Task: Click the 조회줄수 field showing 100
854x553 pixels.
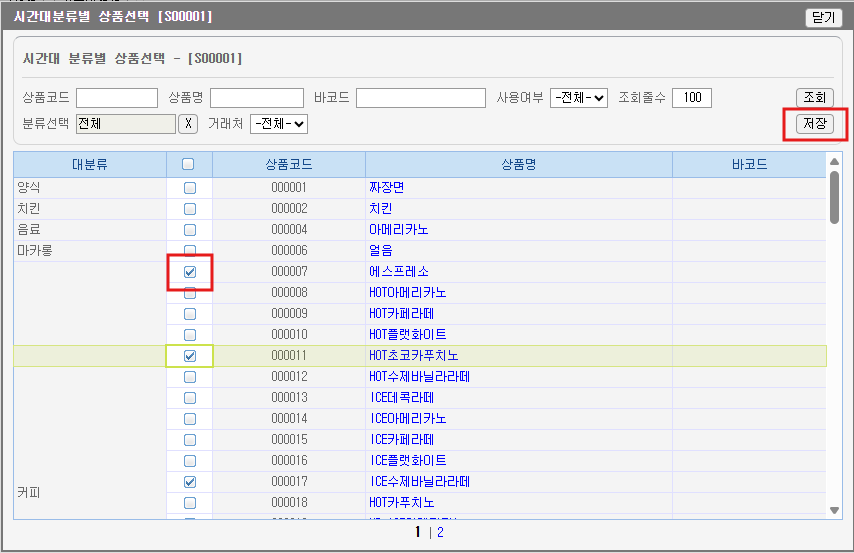Action: pos(692,98)
